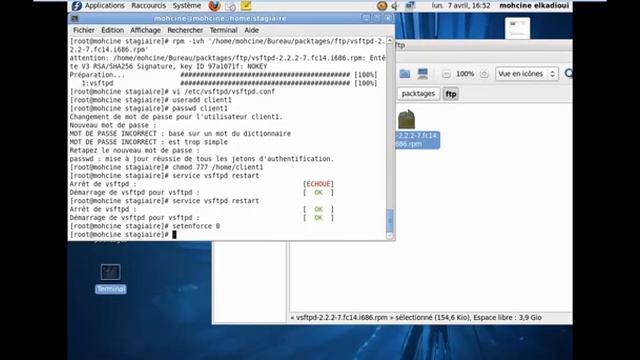Screen dimensions: 640x360
Task: Open the Terminal menu in menubar
Action: click(223, 30)
